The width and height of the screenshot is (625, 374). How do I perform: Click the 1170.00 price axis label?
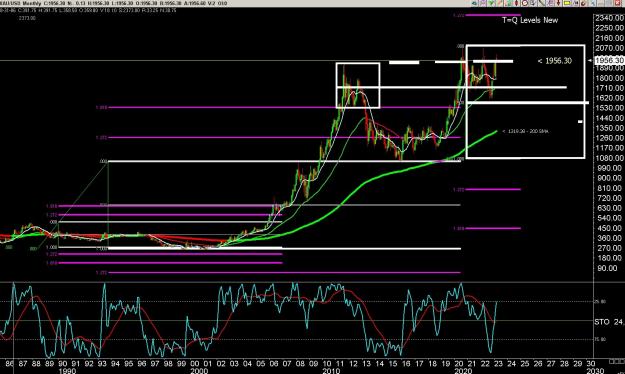tap(609, 148)
